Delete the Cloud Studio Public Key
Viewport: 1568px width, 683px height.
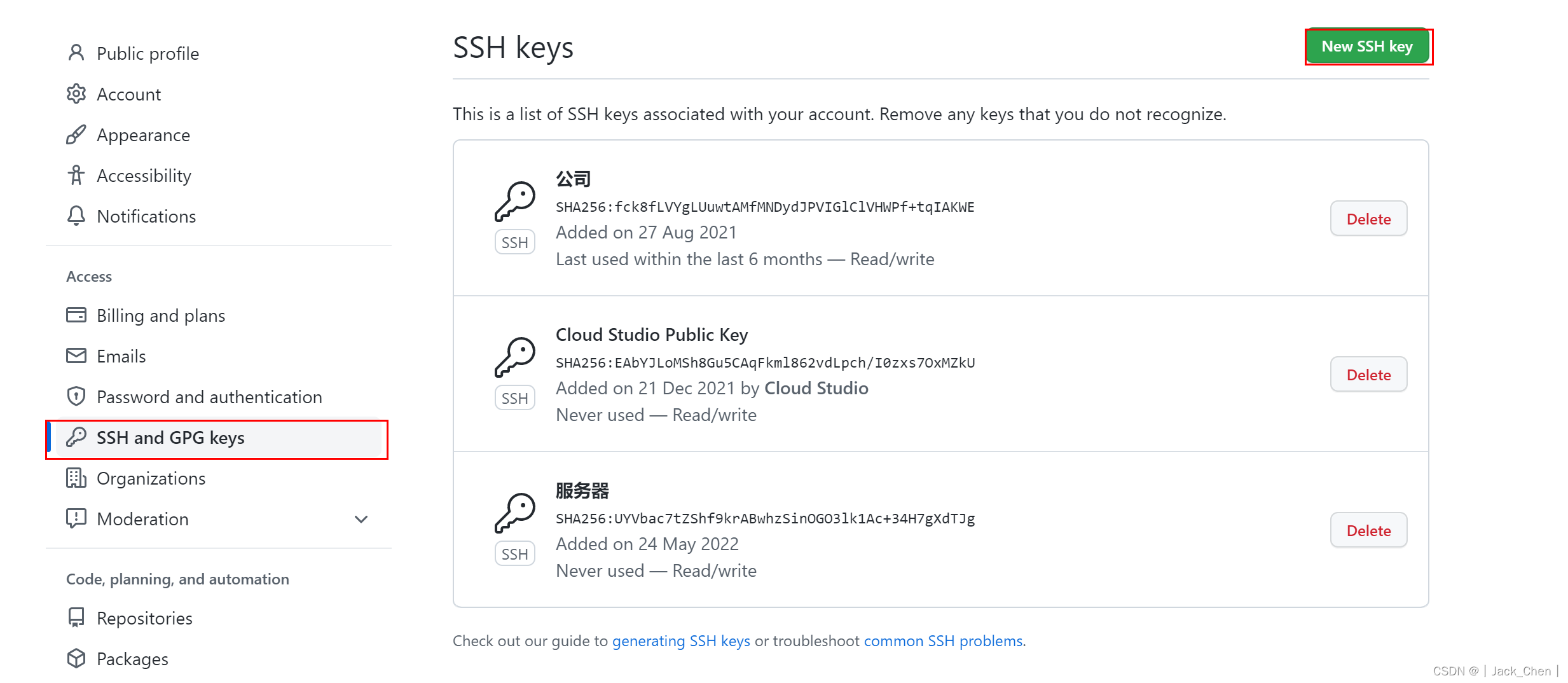pyautogui.click(x=1368, y=375)
